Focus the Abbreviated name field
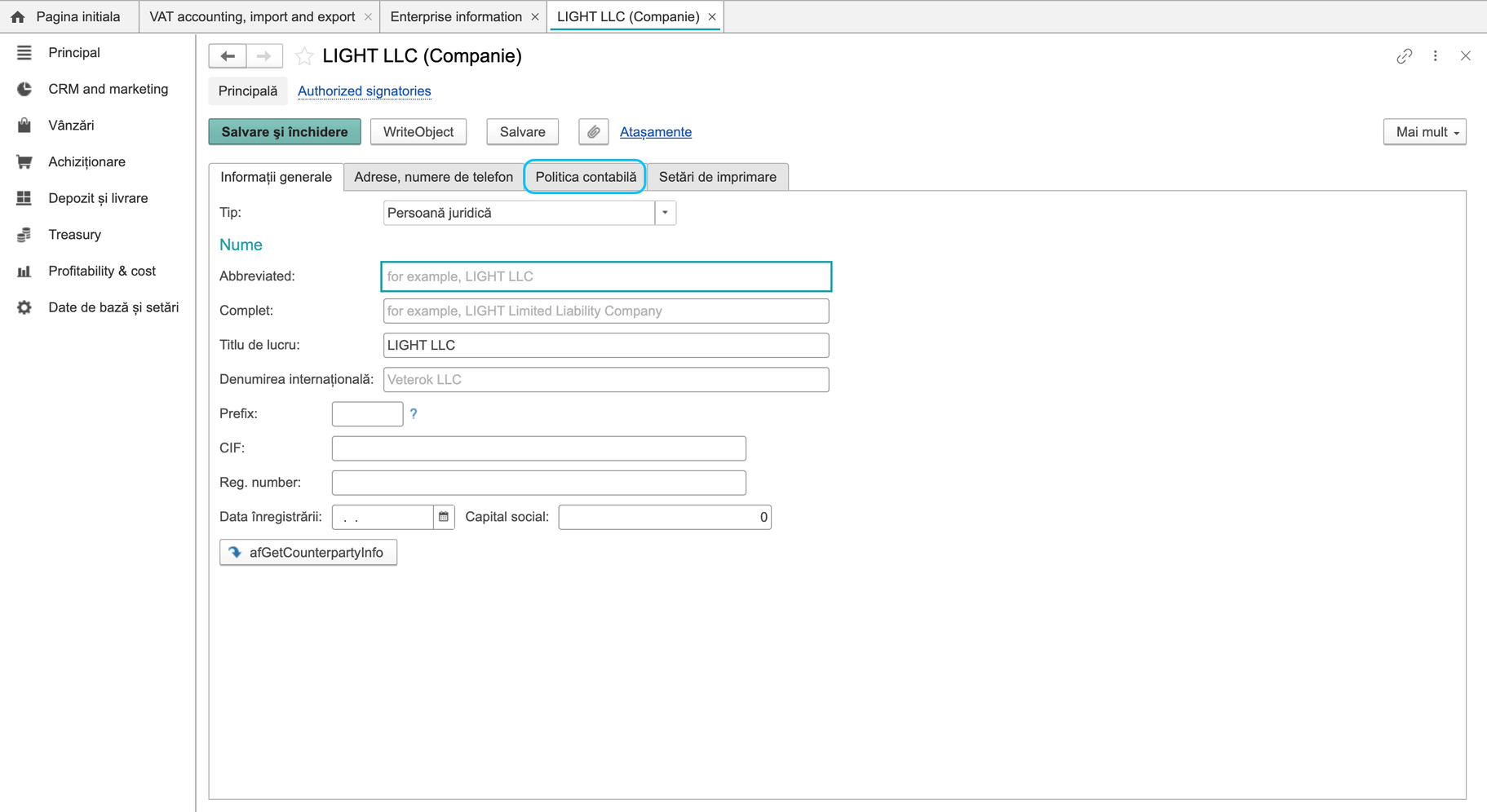Viewport: 1487px width, 812px height. 606,276
